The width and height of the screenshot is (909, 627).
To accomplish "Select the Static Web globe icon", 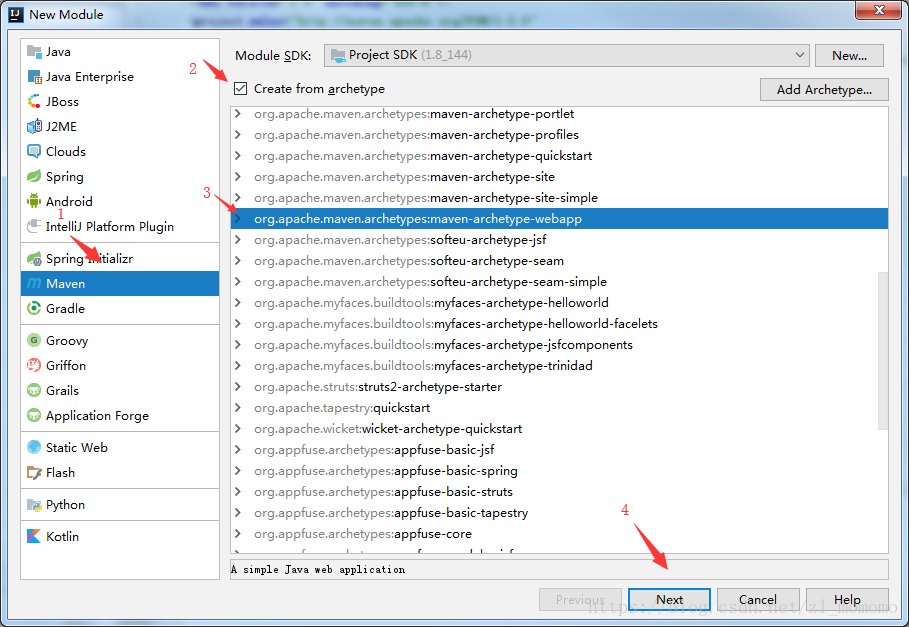I will tap(34, 447).
